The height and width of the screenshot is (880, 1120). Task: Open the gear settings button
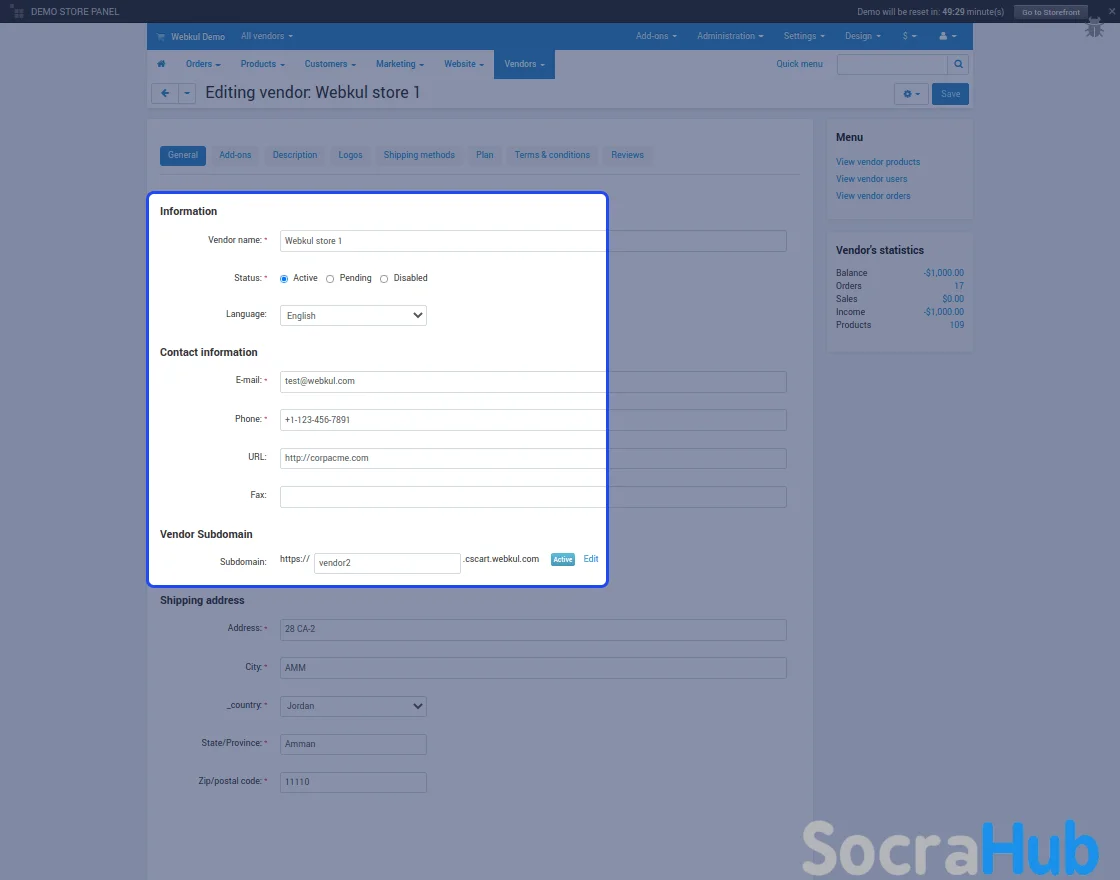[x=911, y=94]
